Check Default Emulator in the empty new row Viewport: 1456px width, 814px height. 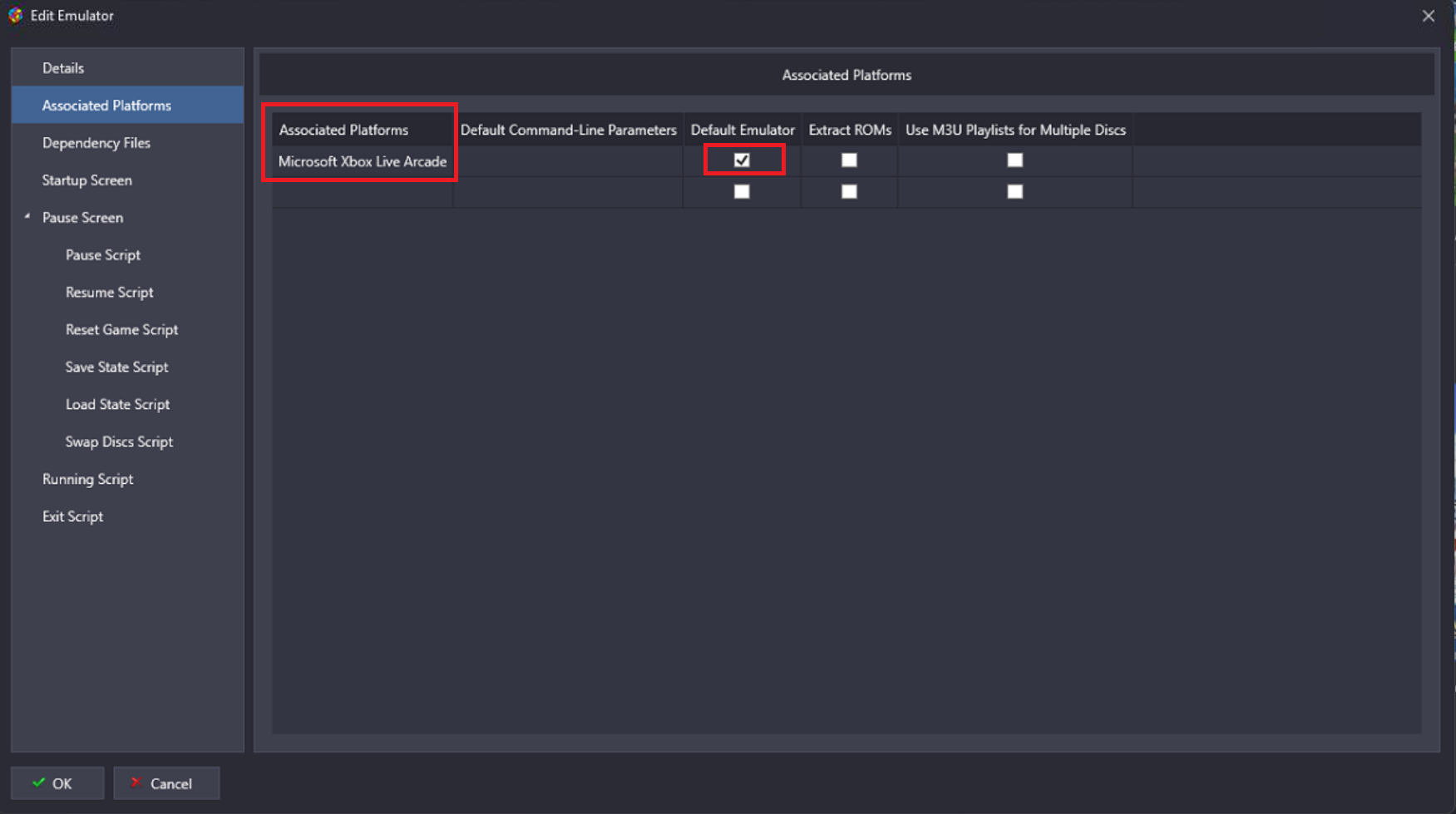pos(742,191)
